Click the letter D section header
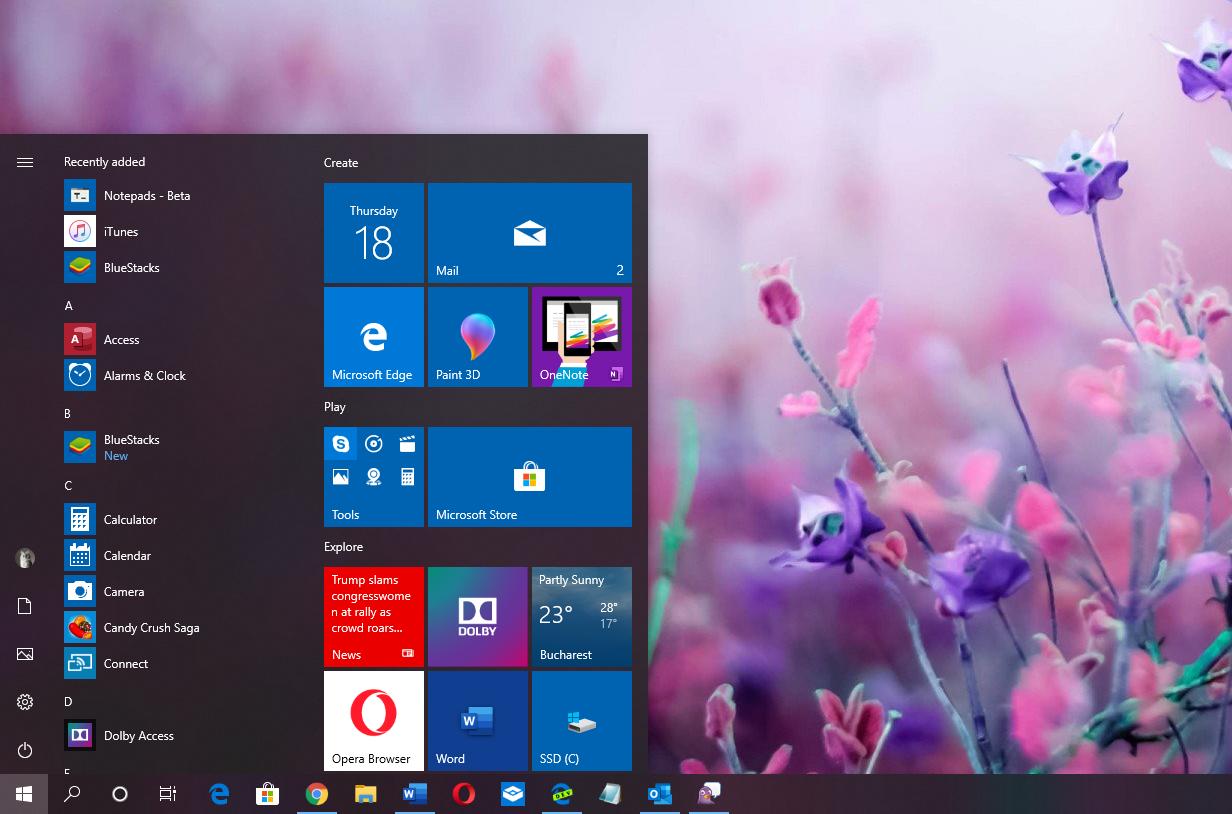 68,702
